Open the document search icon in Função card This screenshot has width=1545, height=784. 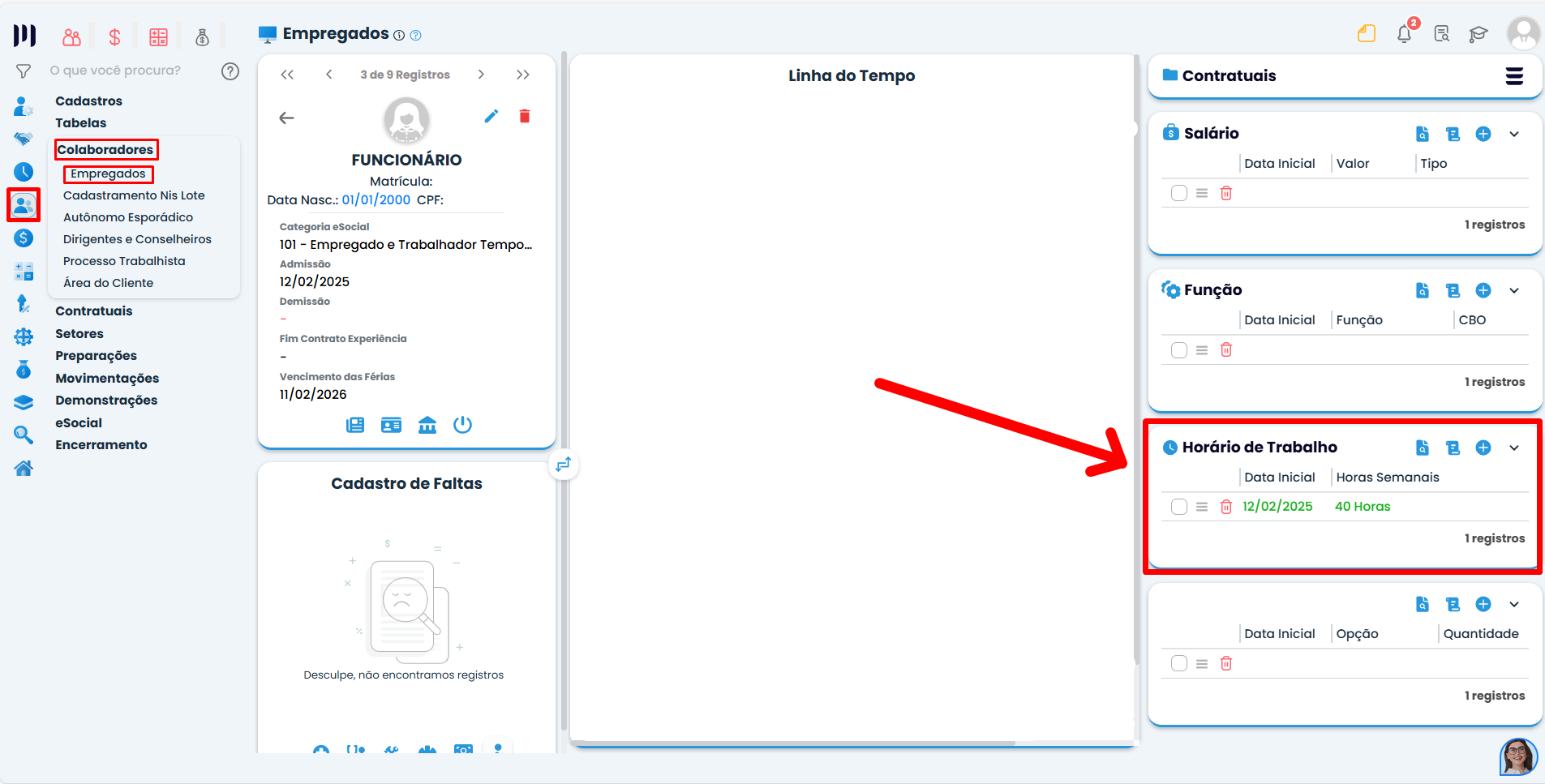click(1423, 290)
